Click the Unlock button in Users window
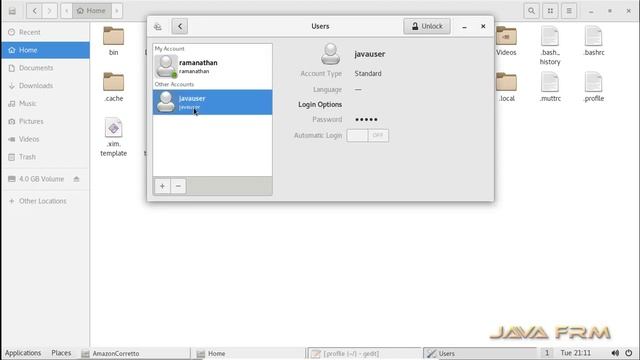 point(427,26)
